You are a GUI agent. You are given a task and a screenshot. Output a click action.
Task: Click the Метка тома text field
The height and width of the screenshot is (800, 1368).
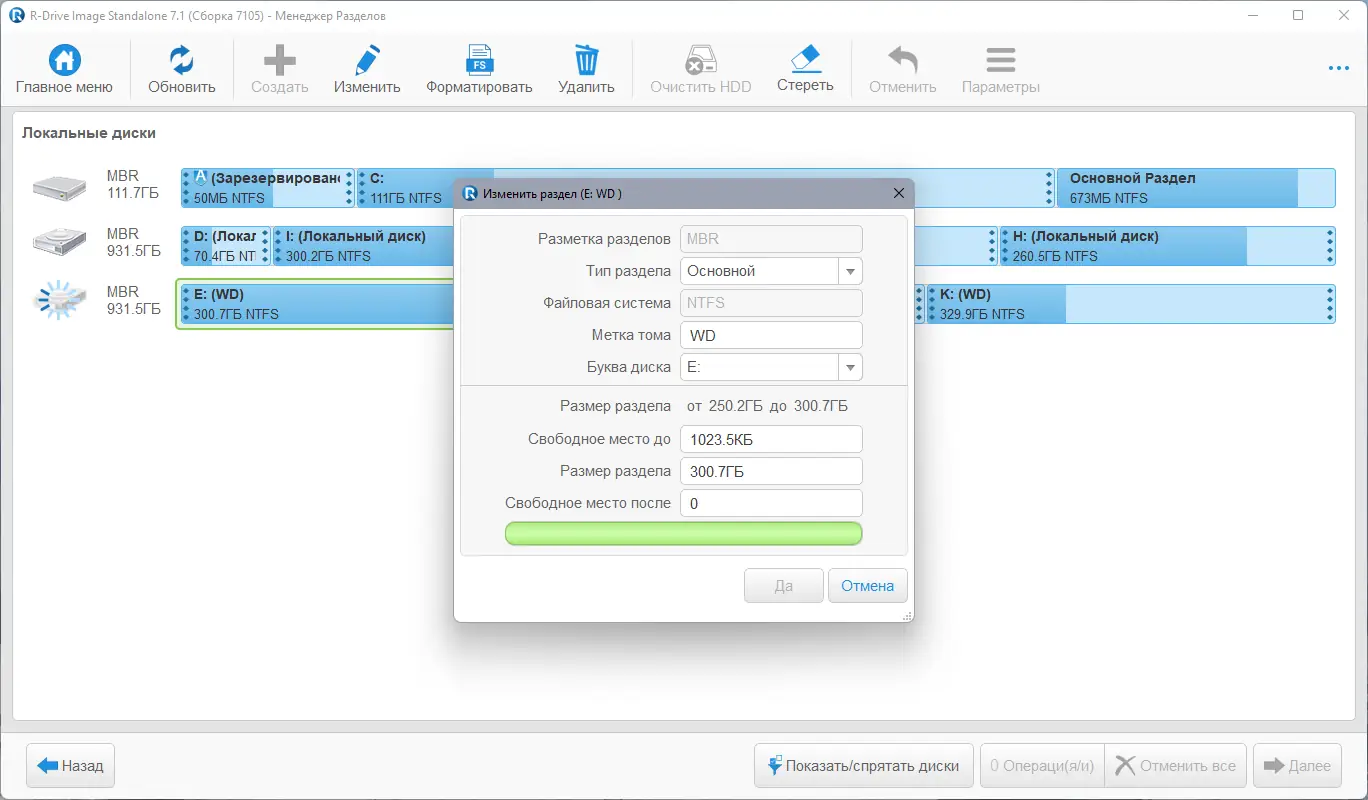coord(771,335)
